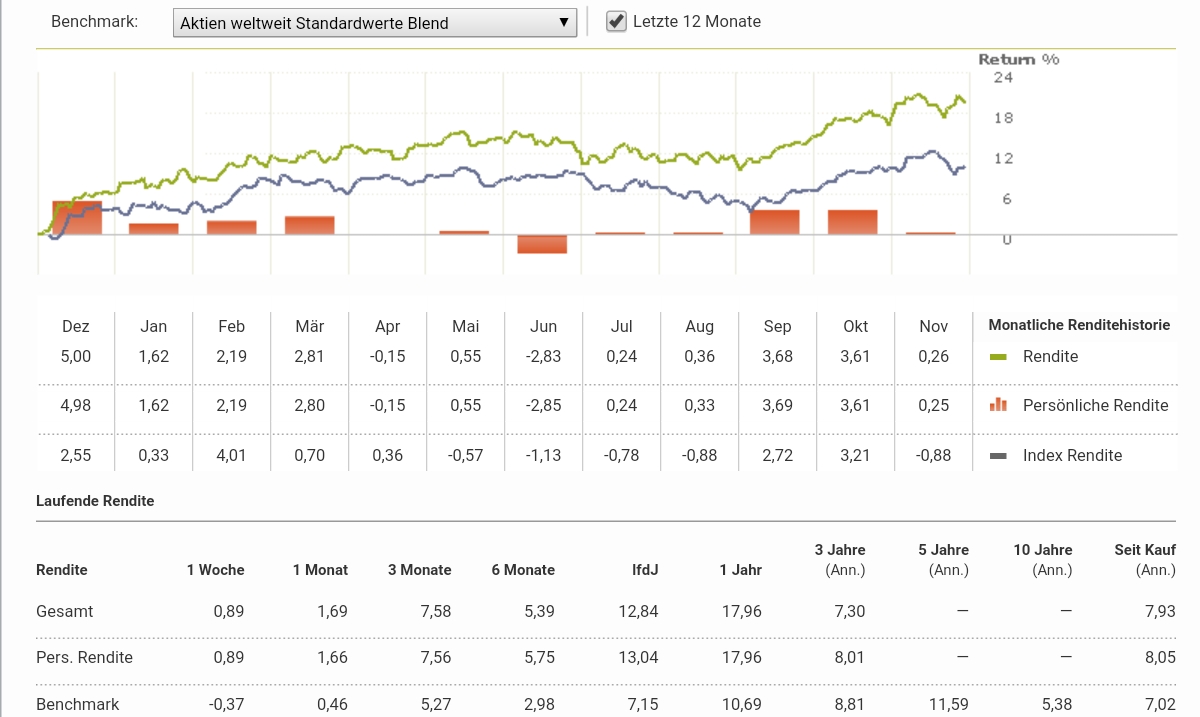This screenshot has width=1200, height=717.
Task: Click the Monatliche Renditehistorie heading
Action: coord(1079,325)
